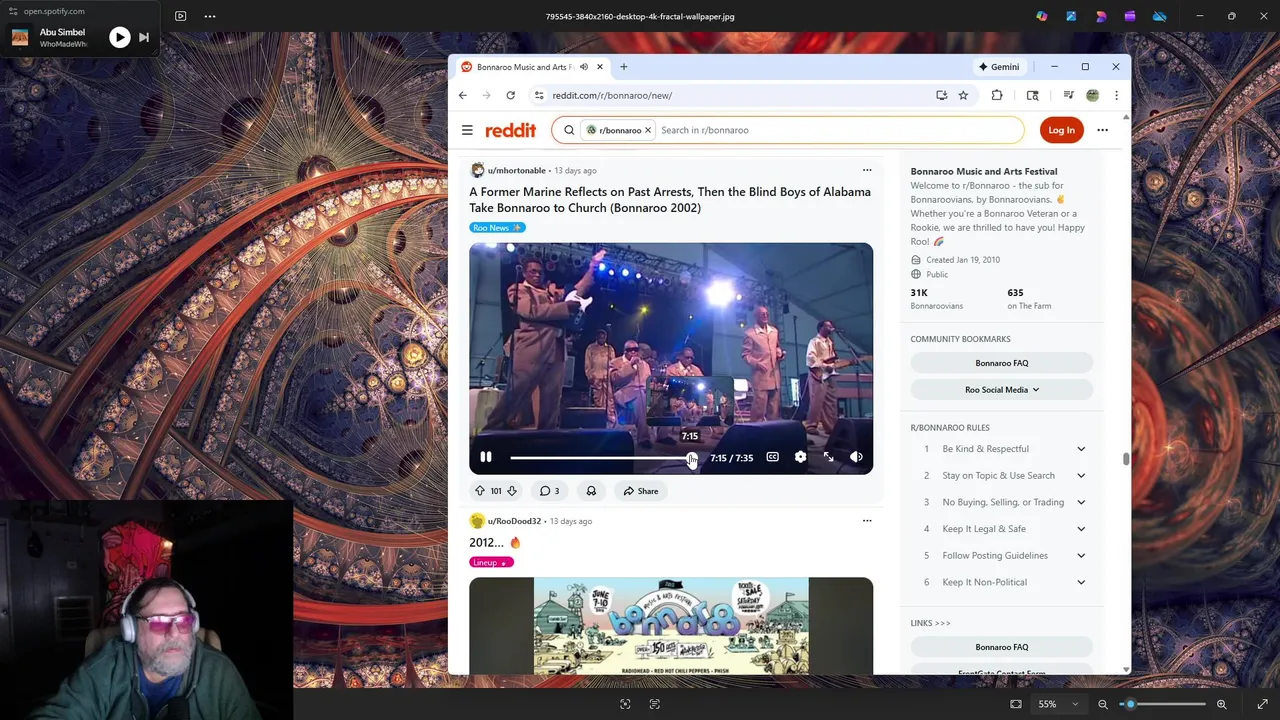Upvote the Blind Boys of Alabama post

(480, 491)
